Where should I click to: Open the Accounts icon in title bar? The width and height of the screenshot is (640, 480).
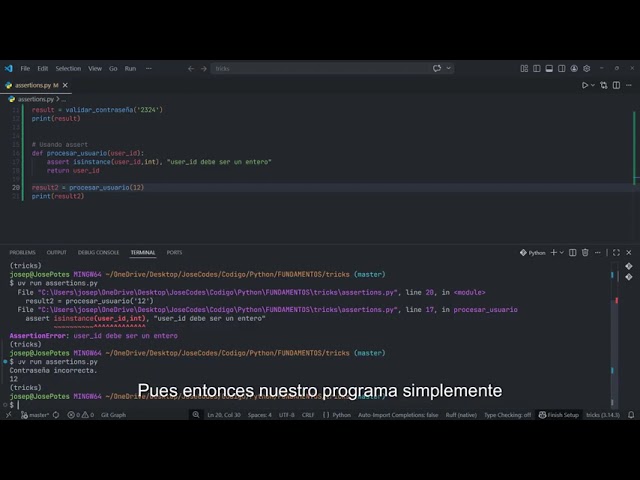click(x=574, y=68)
